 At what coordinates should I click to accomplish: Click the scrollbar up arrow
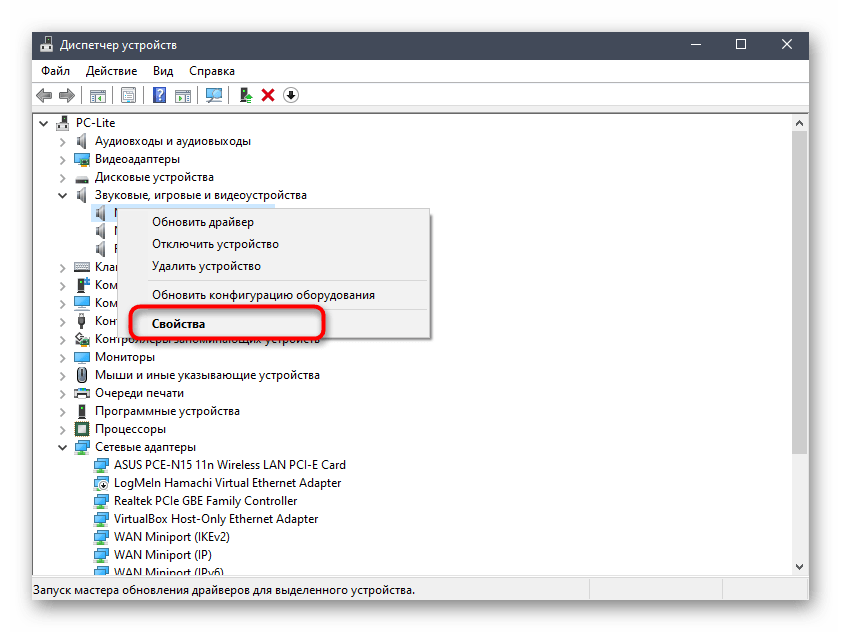[799, 123]
